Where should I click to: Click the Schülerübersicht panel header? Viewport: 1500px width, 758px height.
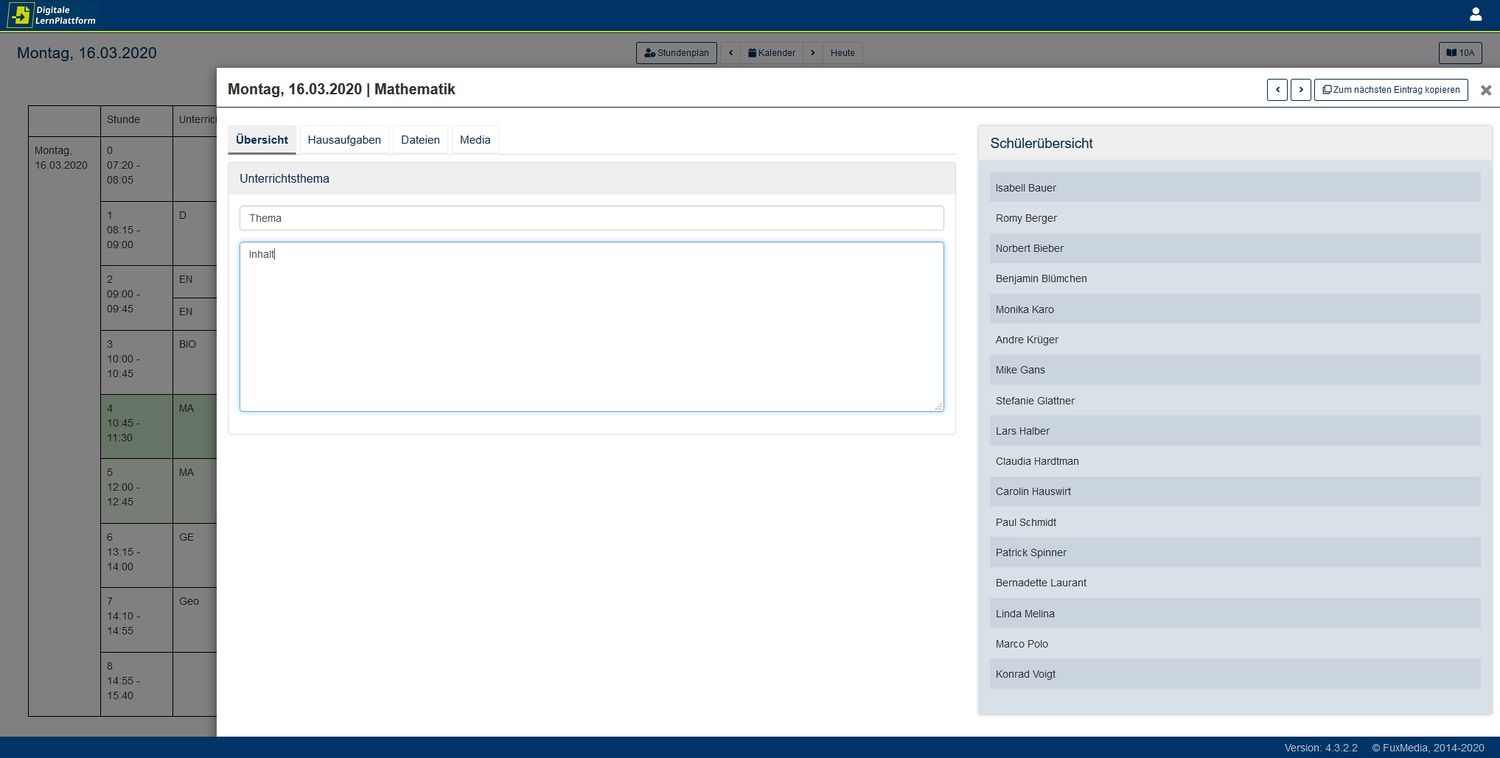pos(1235,143)
